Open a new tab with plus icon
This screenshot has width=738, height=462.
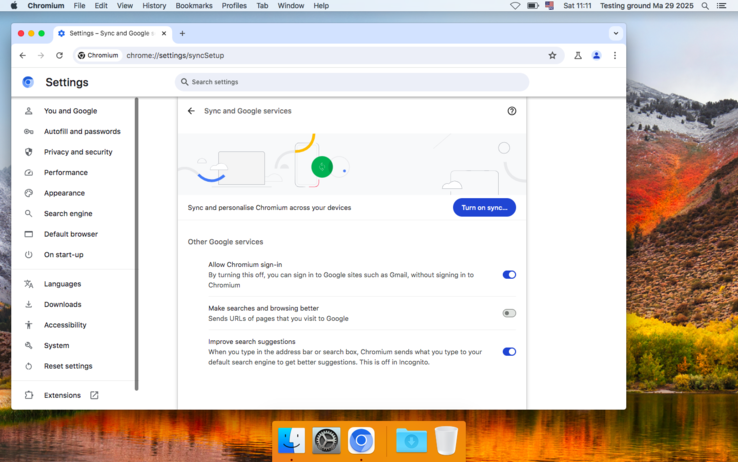click(x=182, y=33)
